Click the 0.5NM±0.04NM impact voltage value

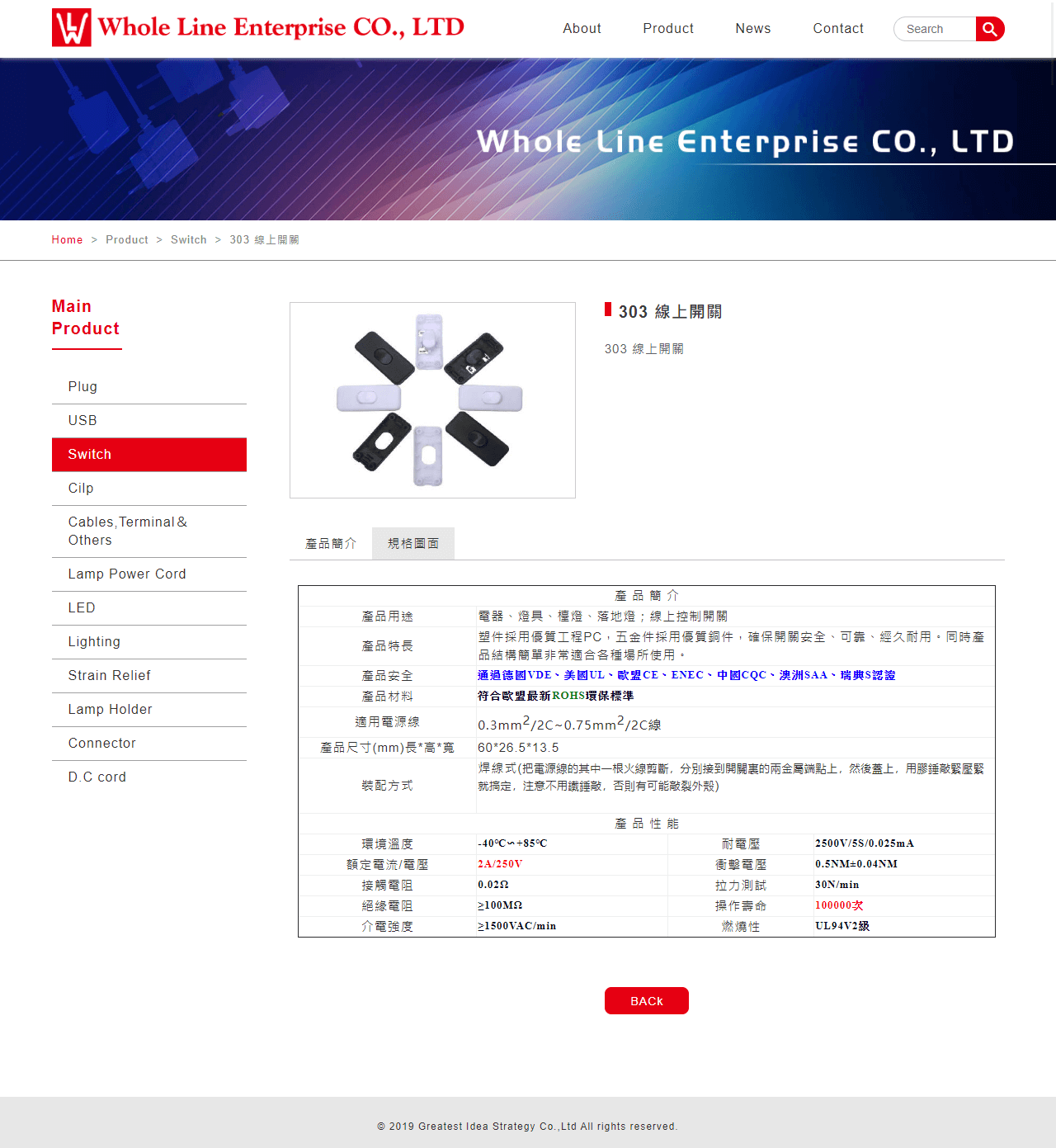coord(856,864)
